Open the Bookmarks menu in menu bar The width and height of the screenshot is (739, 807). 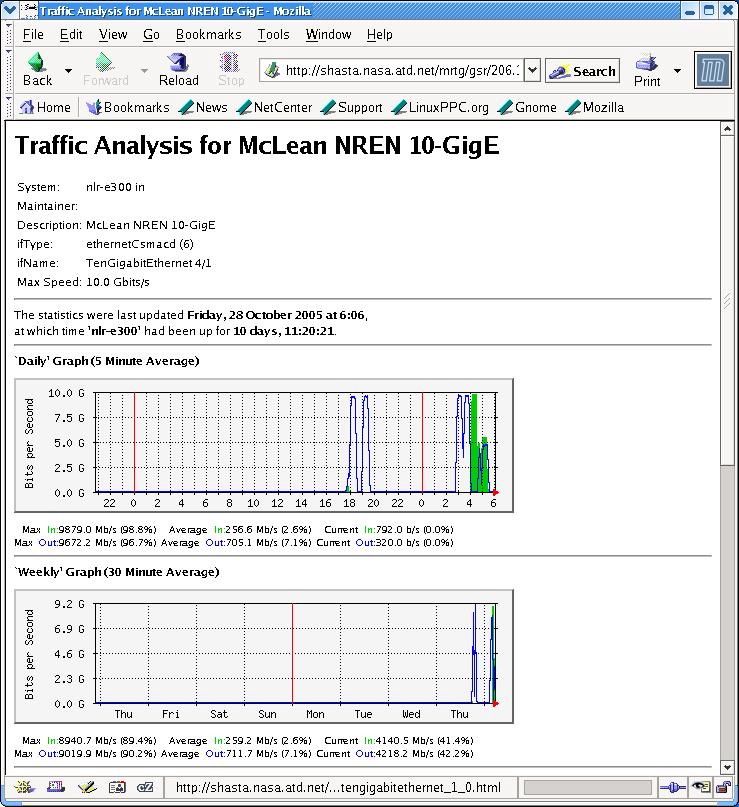pos(208,34)
